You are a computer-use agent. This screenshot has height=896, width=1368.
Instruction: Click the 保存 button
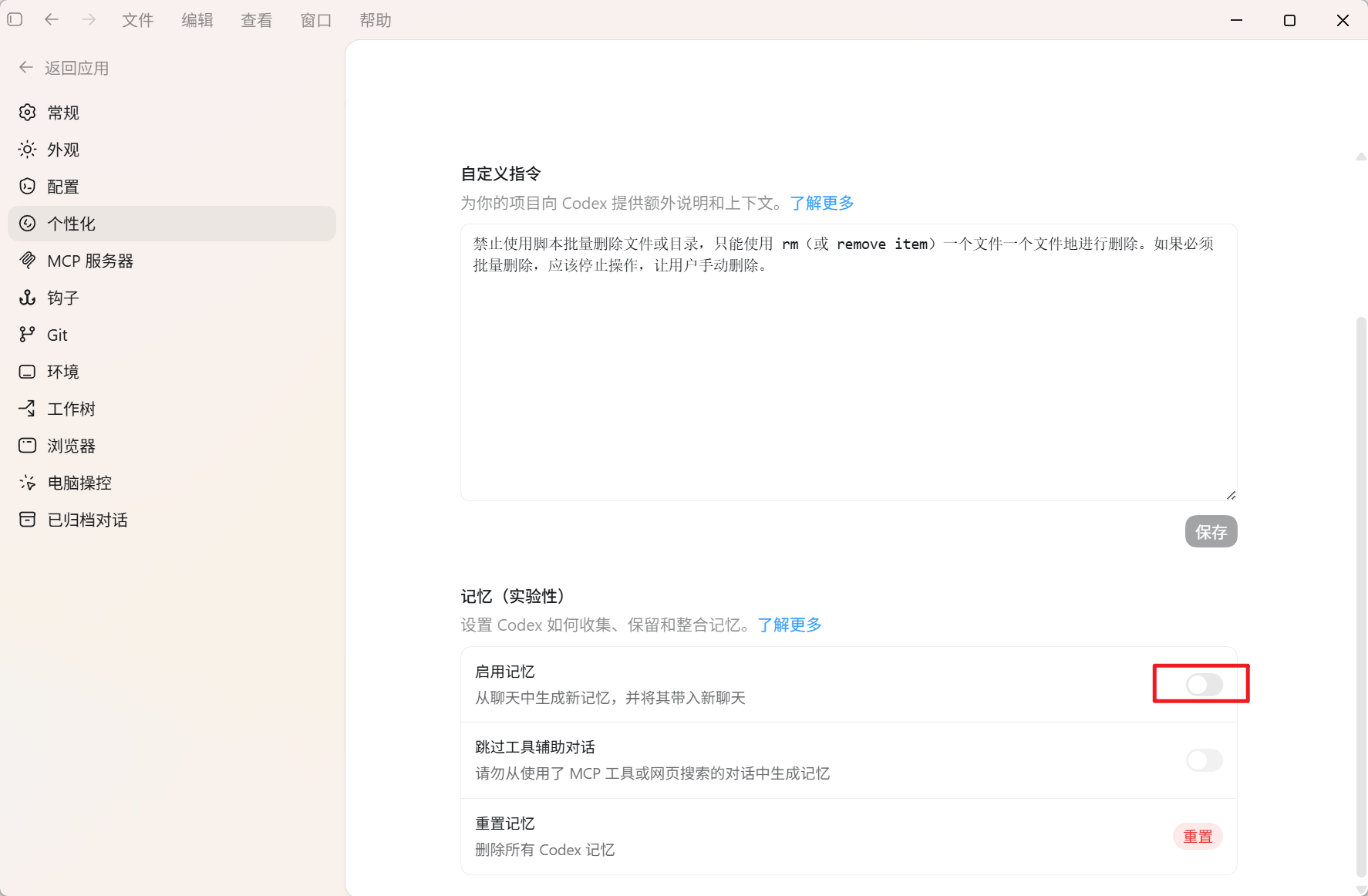coord(1211,532)
